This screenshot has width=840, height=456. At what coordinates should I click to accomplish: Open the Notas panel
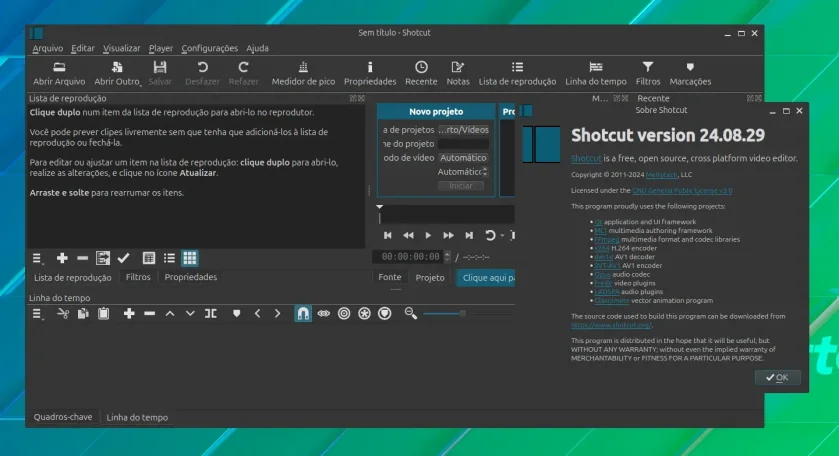[x=458, y=73]
